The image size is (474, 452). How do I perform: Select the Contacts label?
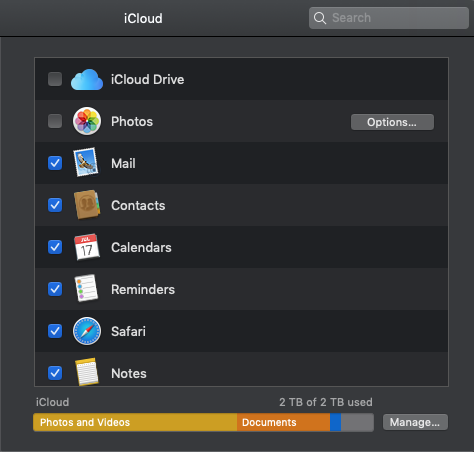tap(138, 206)
